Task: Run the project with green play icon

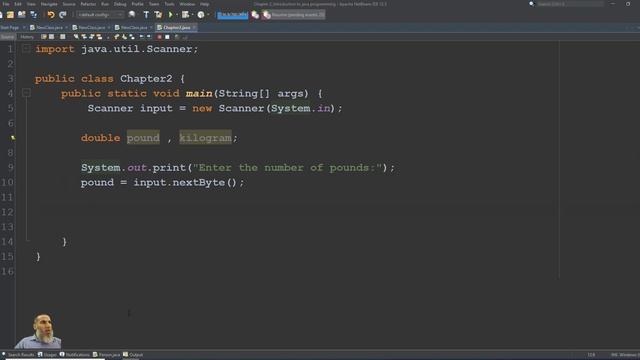Action: coord(171,15)
